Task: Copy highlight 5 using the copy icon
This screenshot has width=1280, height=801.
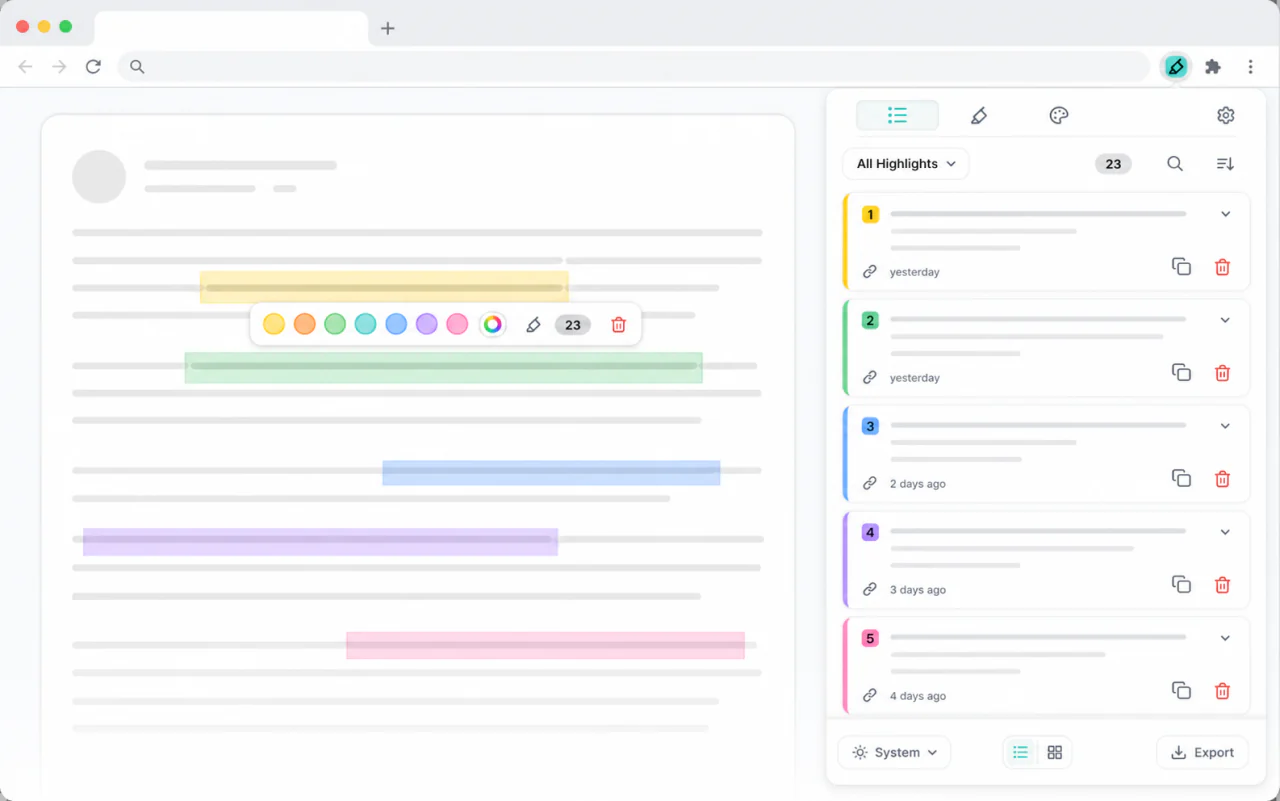Action: (x=1181, y=691)
